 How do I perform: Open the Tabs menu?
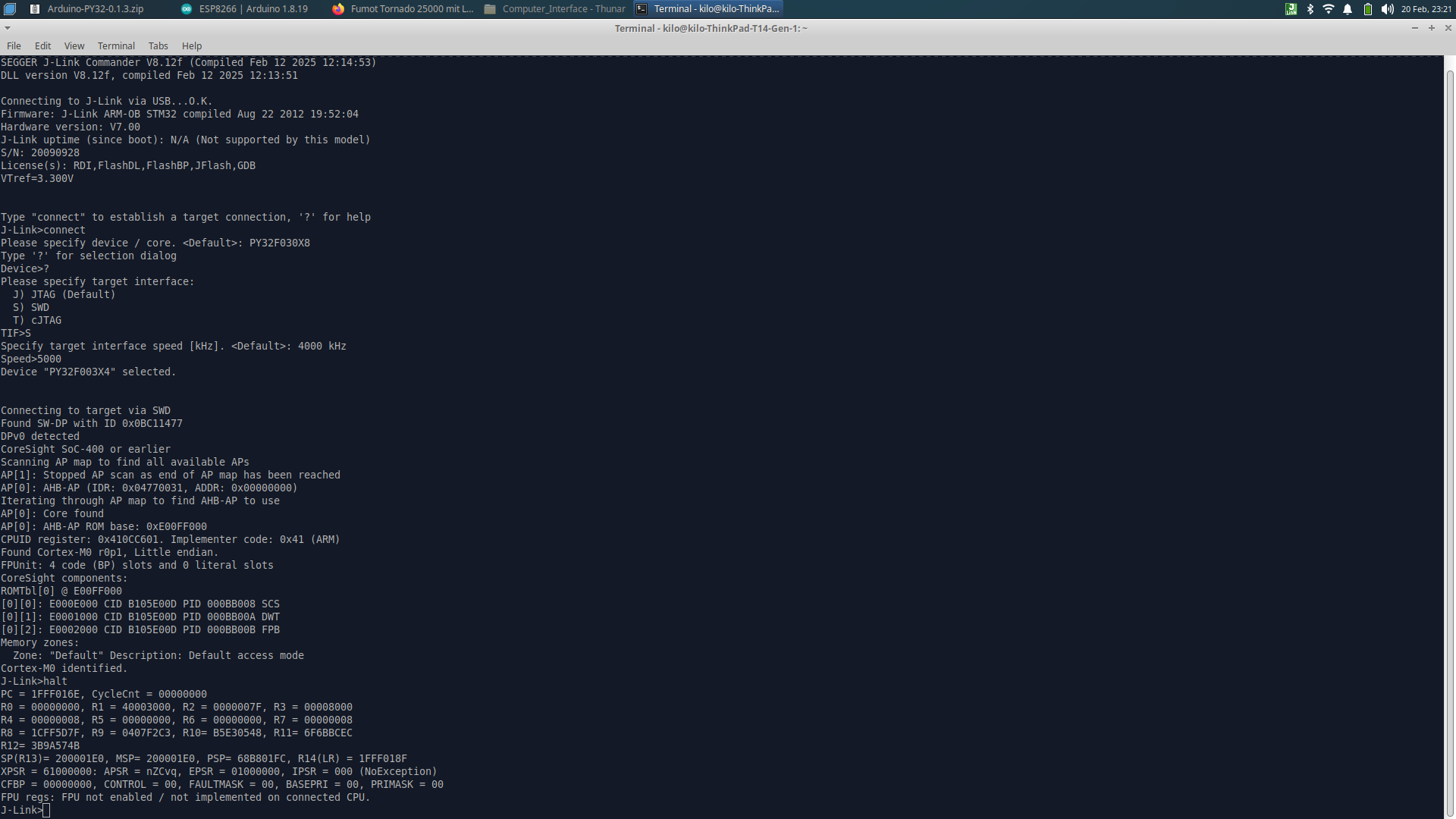click(158, 45)
